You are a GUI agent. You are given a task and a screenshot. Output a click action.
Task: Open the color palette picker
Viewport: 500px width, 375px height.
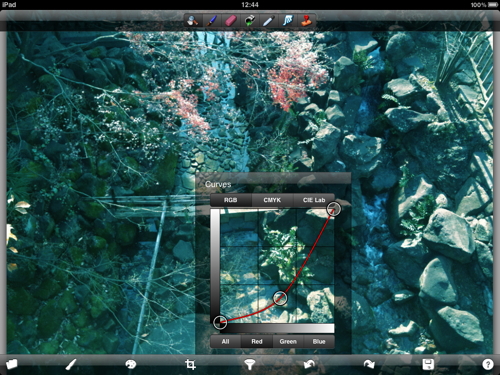(x=130, y=364)
